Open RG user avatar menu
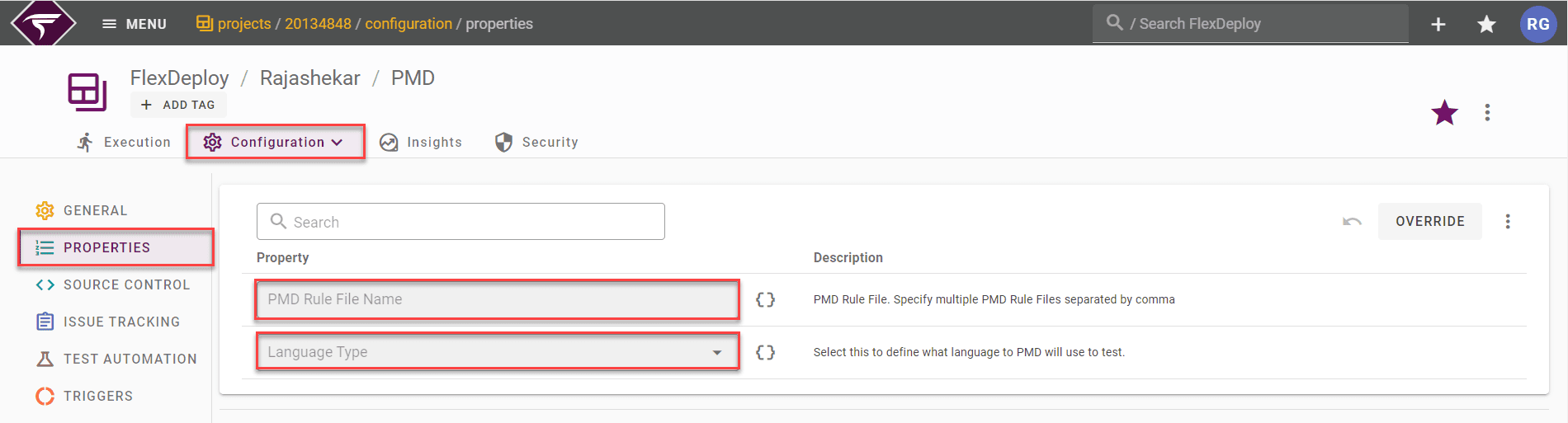1568x423 pixels. pyautogui.click(x=1537, y=24)
